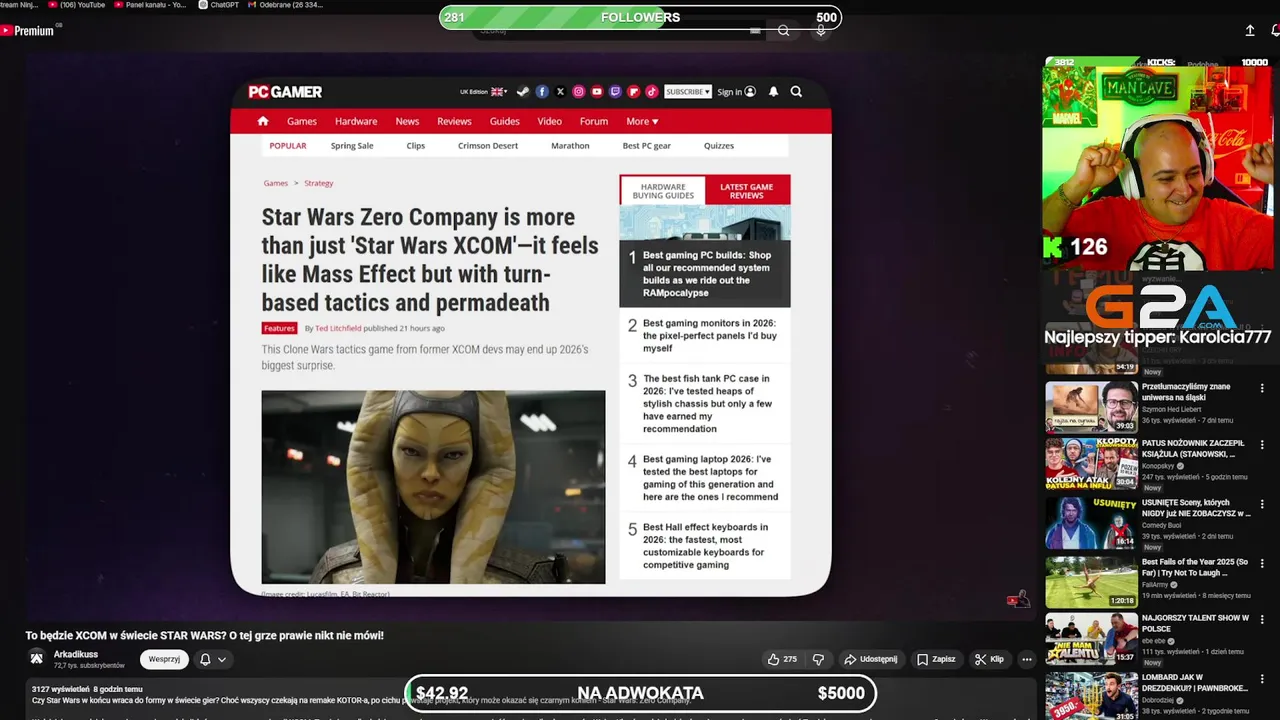Go to PC Gamer home icon
The height and width of the screenshot is (720, 1280).
263,121
